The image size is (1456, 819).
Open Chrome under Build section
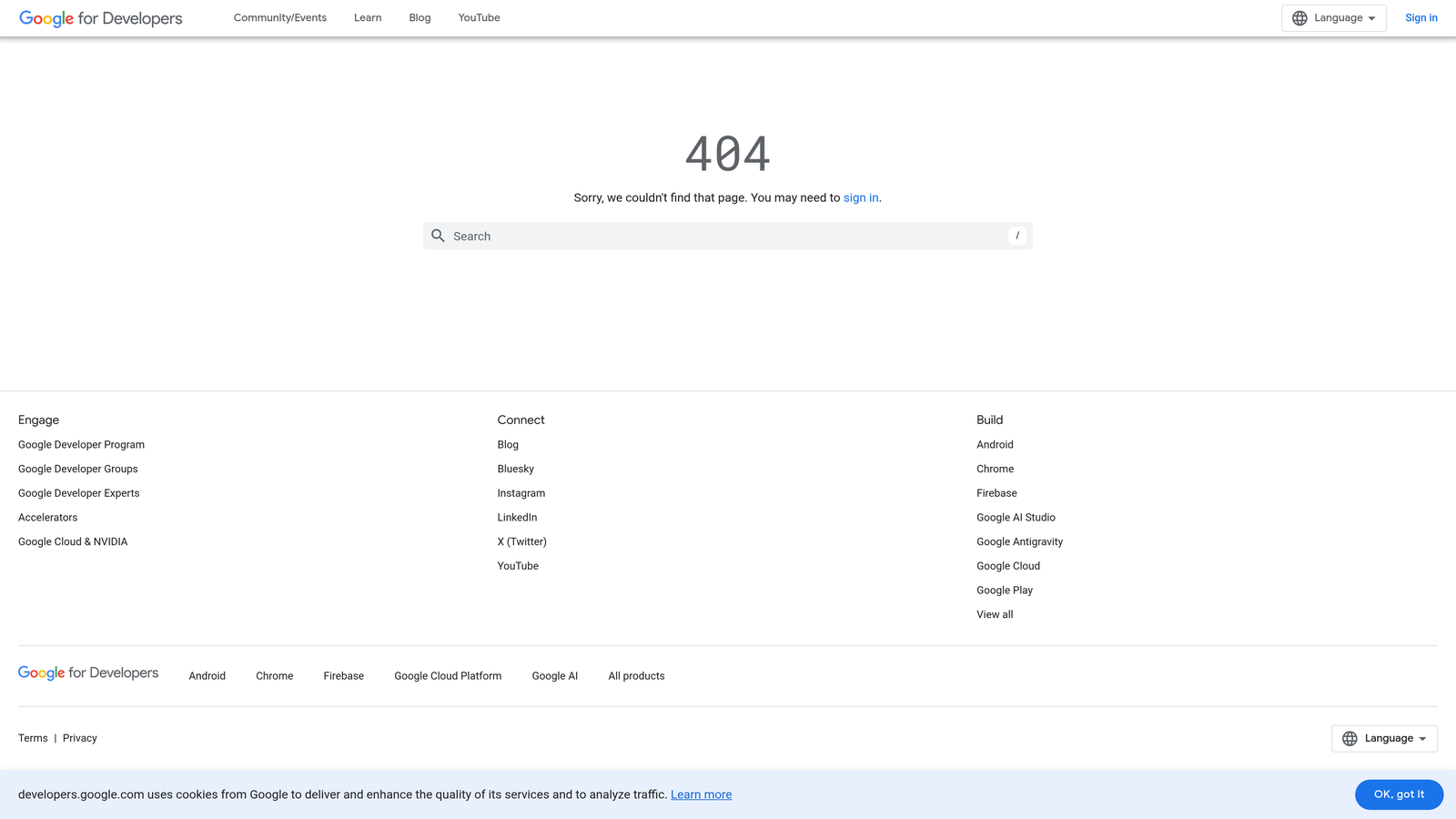[x=996, y=470]
